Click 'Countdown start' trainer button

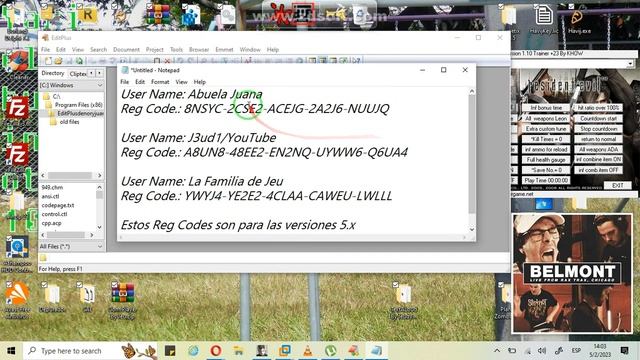598,118
